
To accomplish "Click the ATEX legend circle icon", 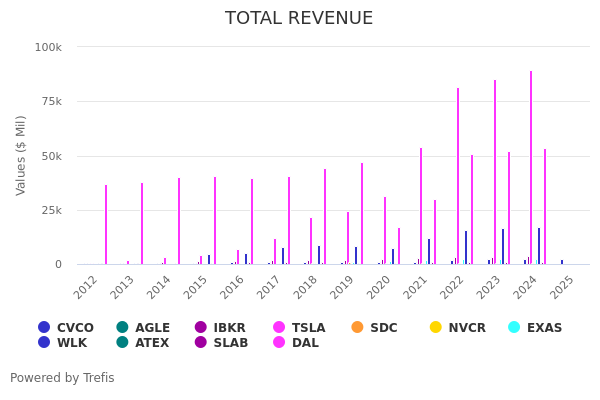I will pos(122,343).
